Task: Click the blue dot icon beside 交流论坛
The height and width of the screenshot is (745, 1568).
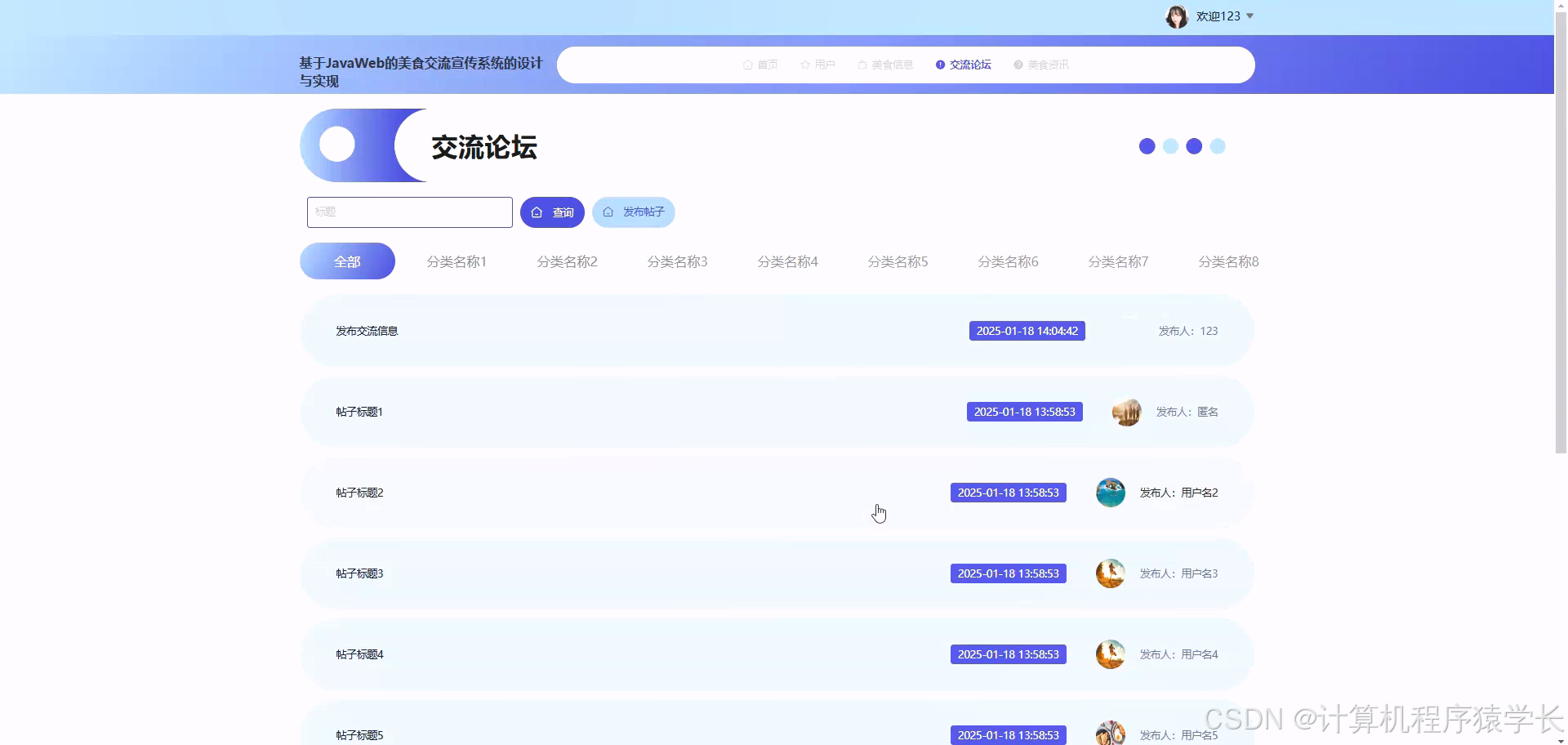Action: pos(940,65)
